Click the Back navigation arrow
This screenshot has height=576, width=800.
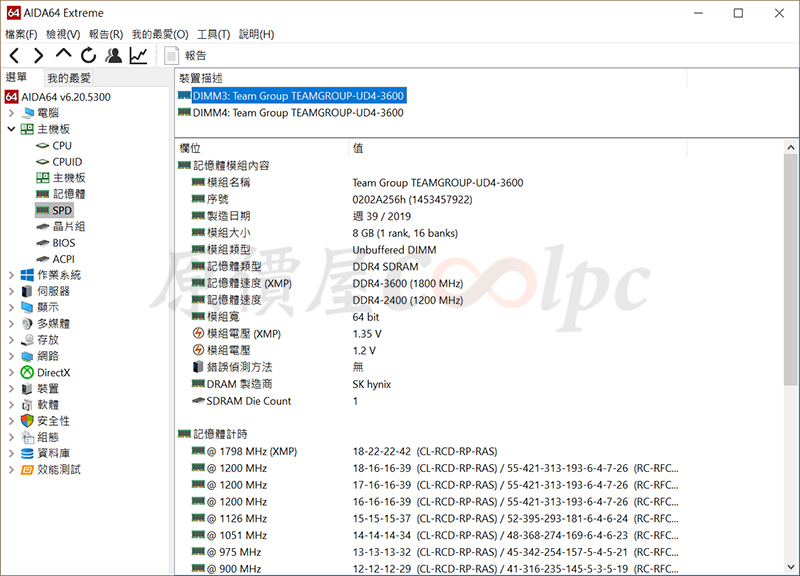coord(14,55)
